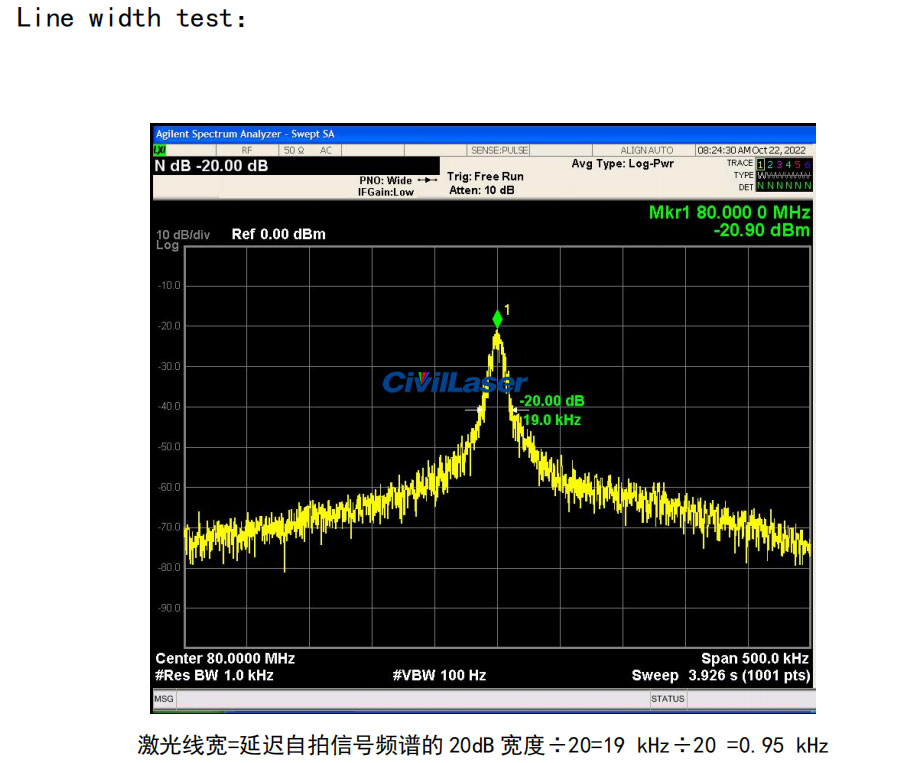Screen dimensions: 911x763
Task: Click the -20.90 dBm marker amplitude value
Action: (761, 230)
